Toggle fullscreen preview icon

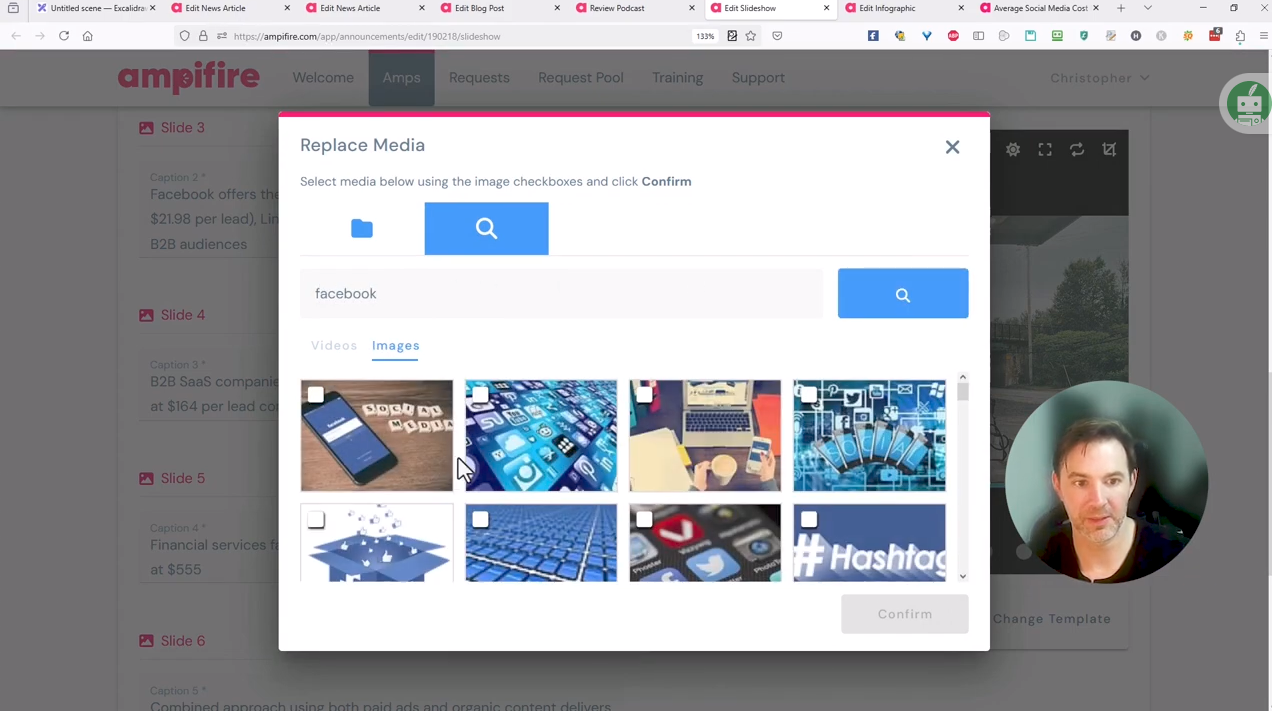1045,149
